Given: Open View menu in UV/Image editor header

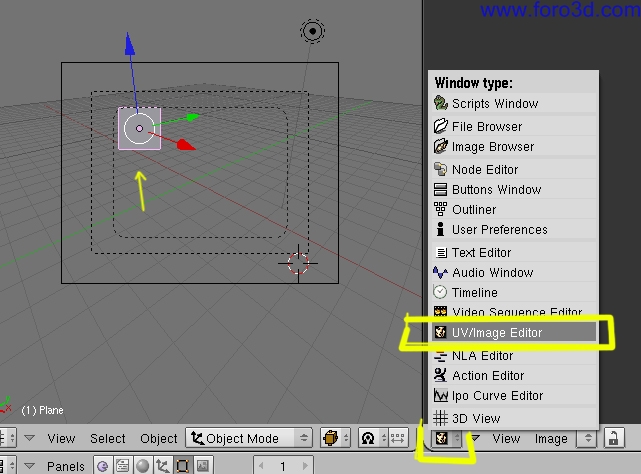Looking at the screenshot, I should (x=506, y=438).
